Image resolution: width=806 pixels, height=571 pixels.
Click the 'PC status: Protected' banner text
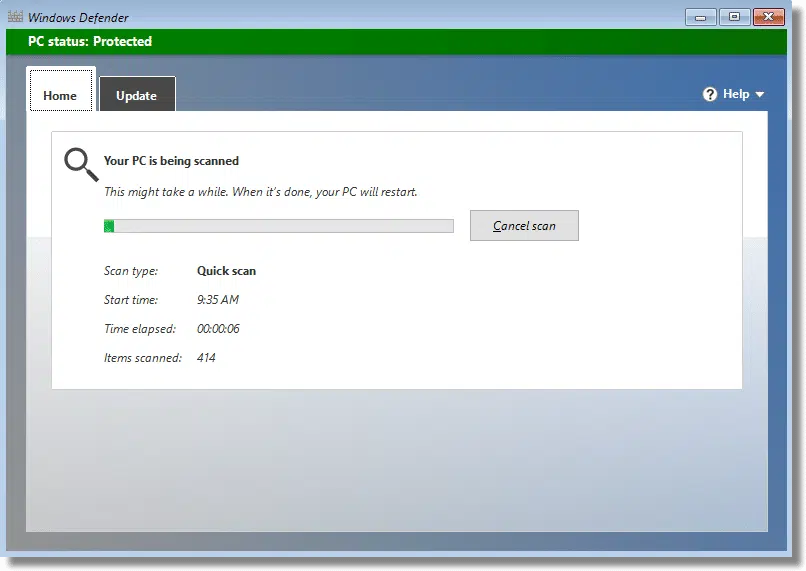tap(90, 41)
